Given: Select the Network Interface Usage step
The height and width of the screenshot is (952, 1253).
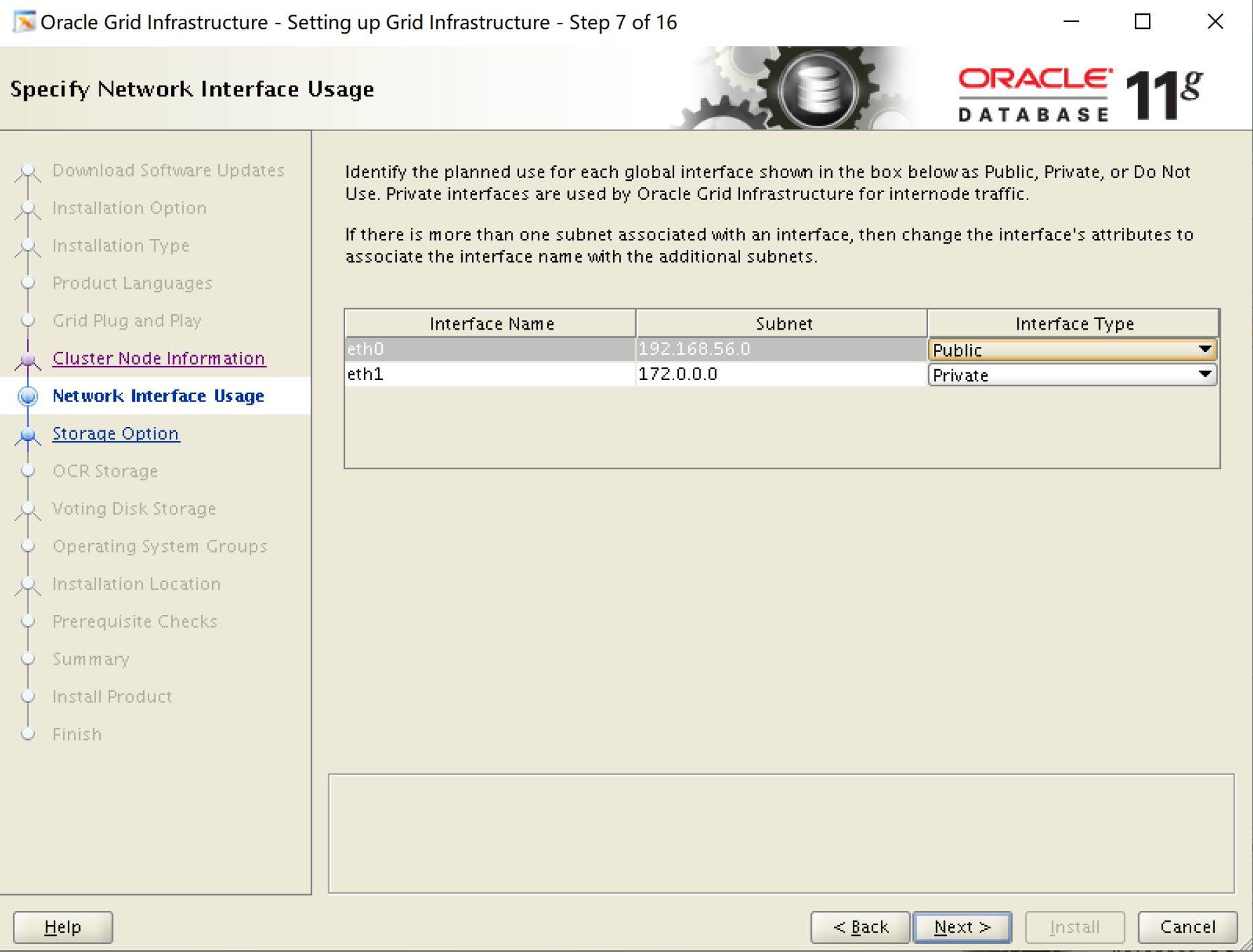Looking at the screenshot, I should pyautogui.click(x=158, y=396).
